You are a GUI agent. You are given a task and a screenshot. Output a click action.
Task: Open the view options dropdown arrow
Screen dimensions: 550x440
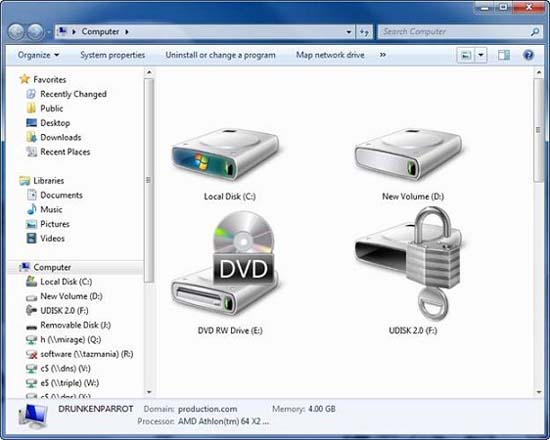[x=481, y=55]
